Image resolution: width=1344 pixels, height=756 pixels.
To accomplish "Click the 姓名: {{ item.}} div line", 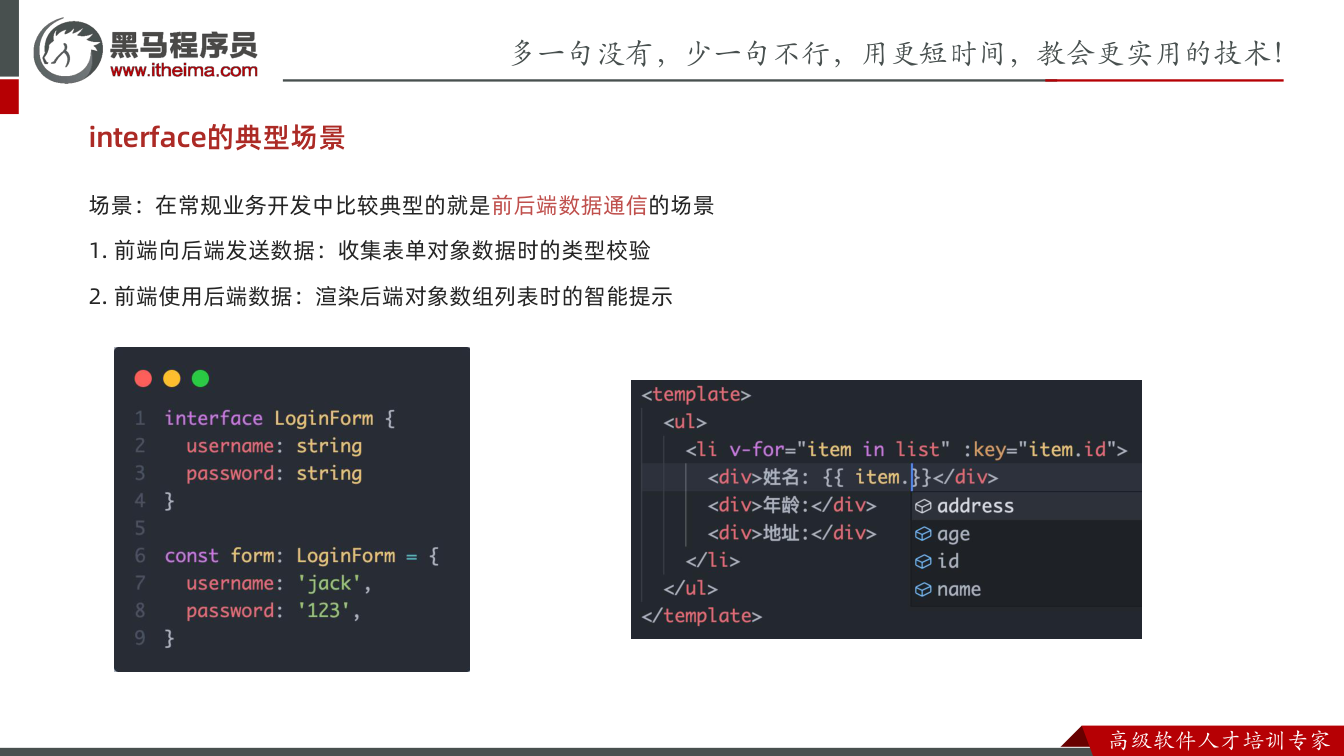I will (x=852, y=477).
